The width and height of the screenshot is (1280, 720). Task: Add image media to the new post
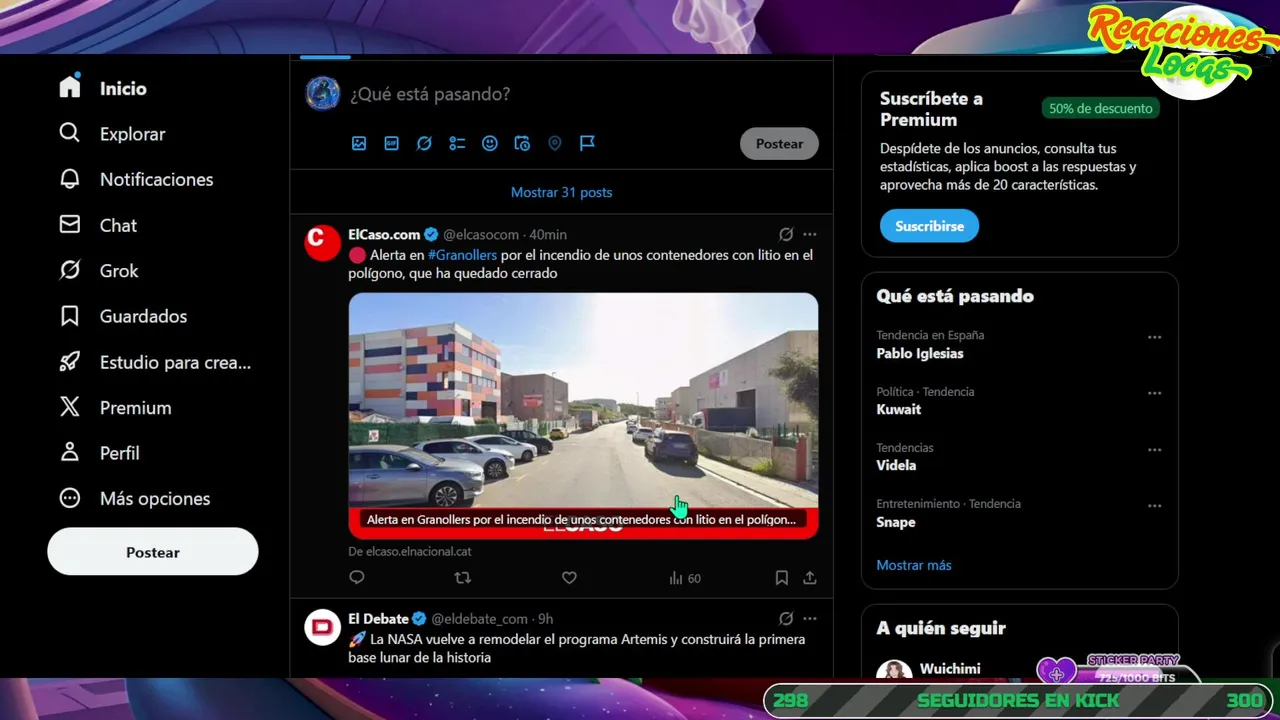(359, 144)
